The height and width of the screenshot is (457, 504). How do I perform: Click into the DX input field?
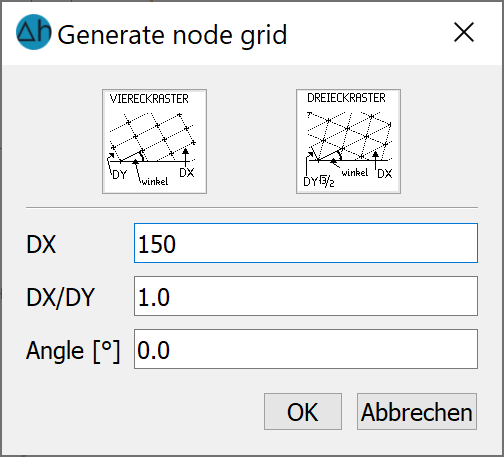point(306,243)
